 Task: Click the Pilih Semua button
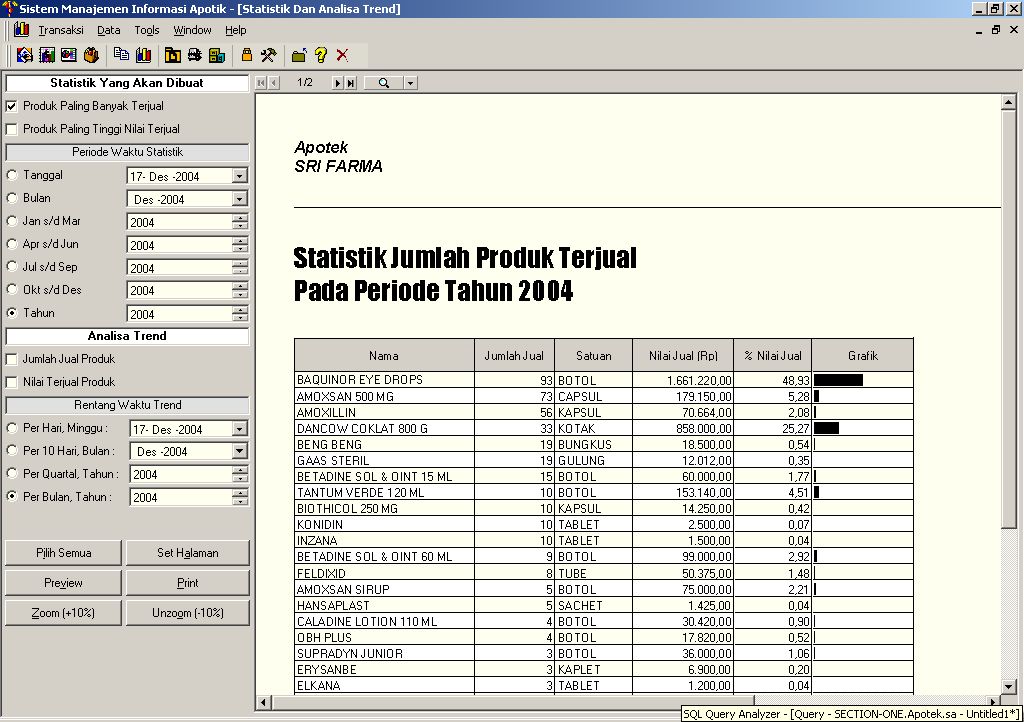[x=63, y=553]
